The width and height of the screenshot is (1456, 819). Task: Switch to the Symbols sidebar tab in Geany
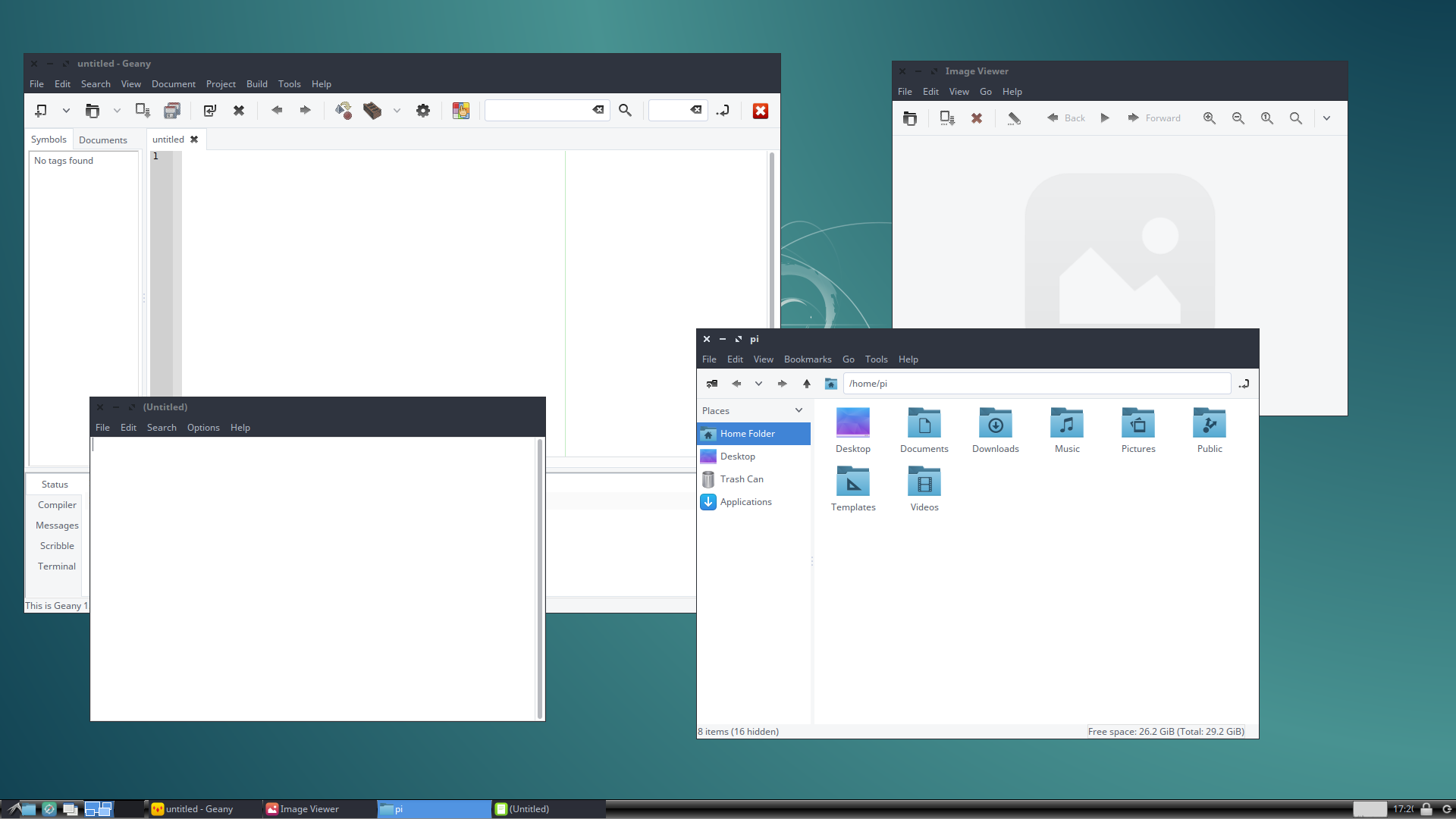49,140
